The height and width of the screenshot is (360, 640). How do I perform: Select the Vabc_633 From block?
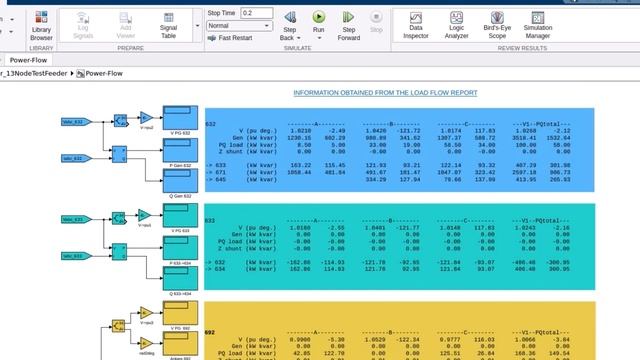point(76,220)
